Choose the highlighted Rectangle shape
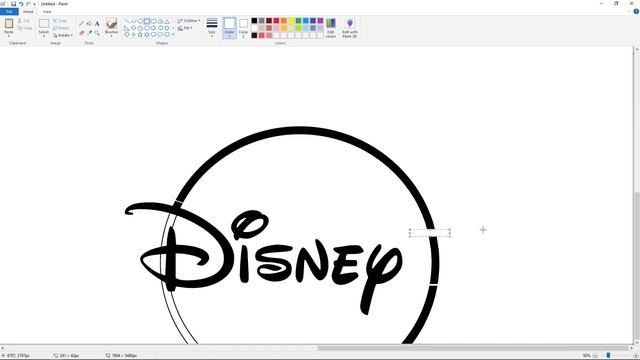This screenshot has height=360, width=640. (147, 21)
